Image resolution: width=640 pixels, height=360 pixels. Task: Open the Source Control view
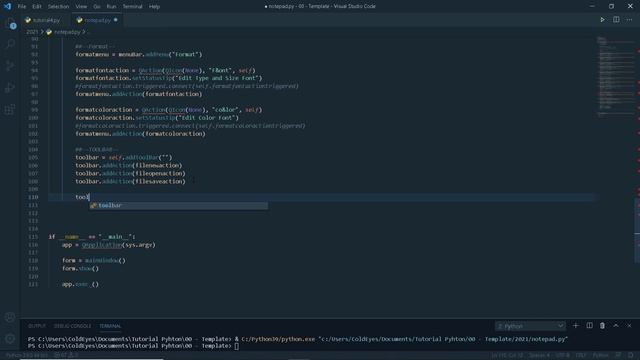pyautogui.click(x=10, y=66)
